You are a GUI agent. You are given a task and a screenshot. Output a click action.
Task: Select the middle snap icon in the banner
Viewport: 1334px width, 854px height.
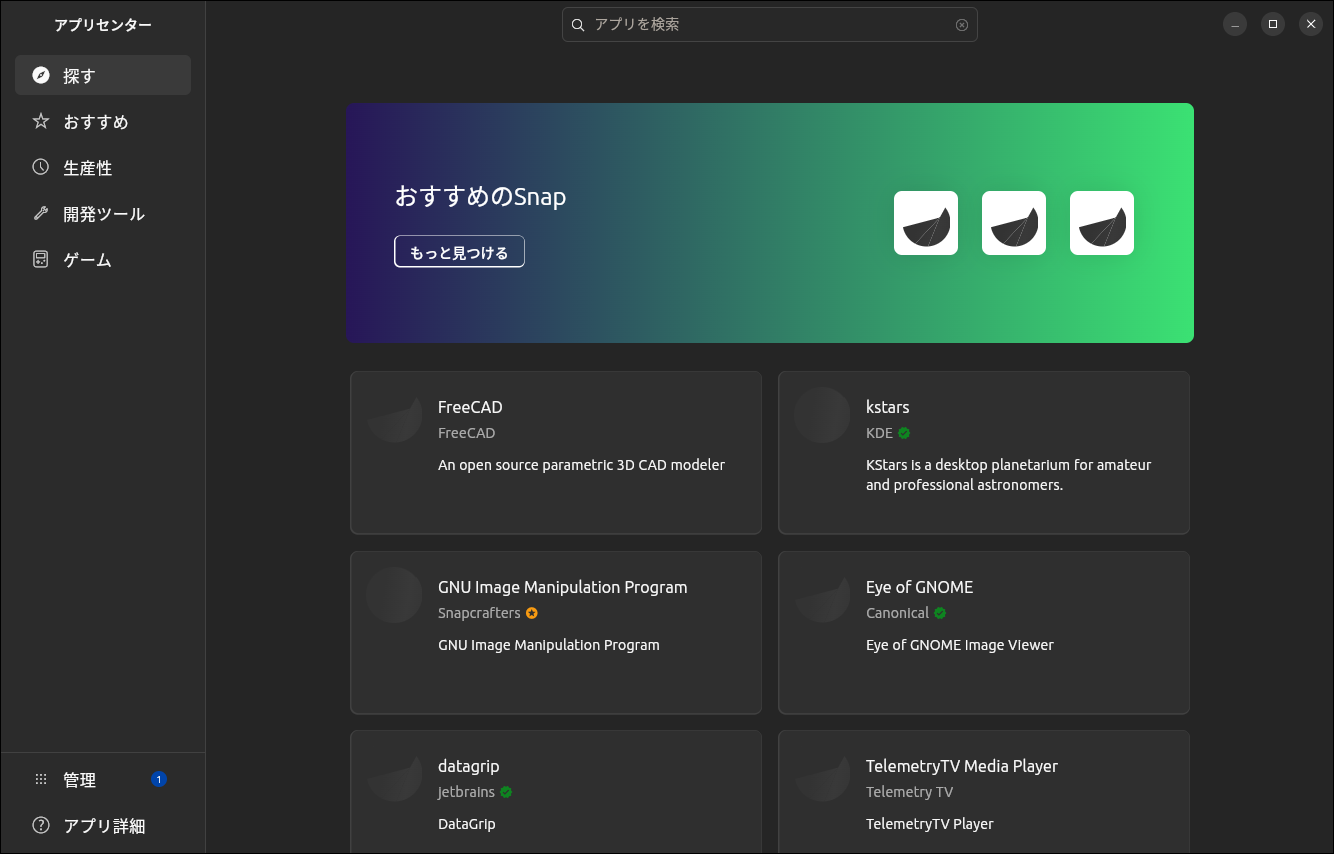[1014, 223]
